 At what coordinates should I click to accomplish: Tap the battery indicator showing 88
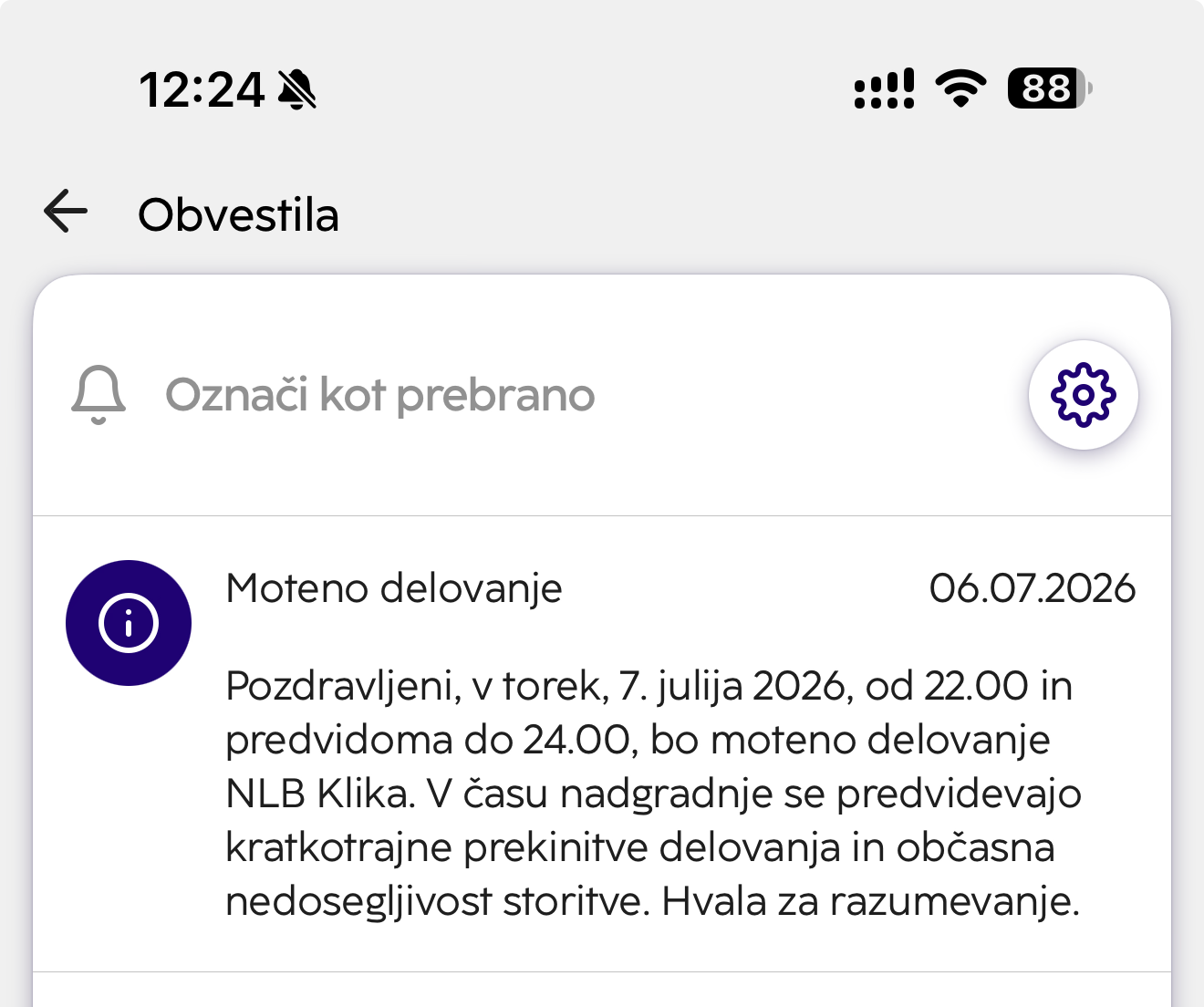(1050, 88)
